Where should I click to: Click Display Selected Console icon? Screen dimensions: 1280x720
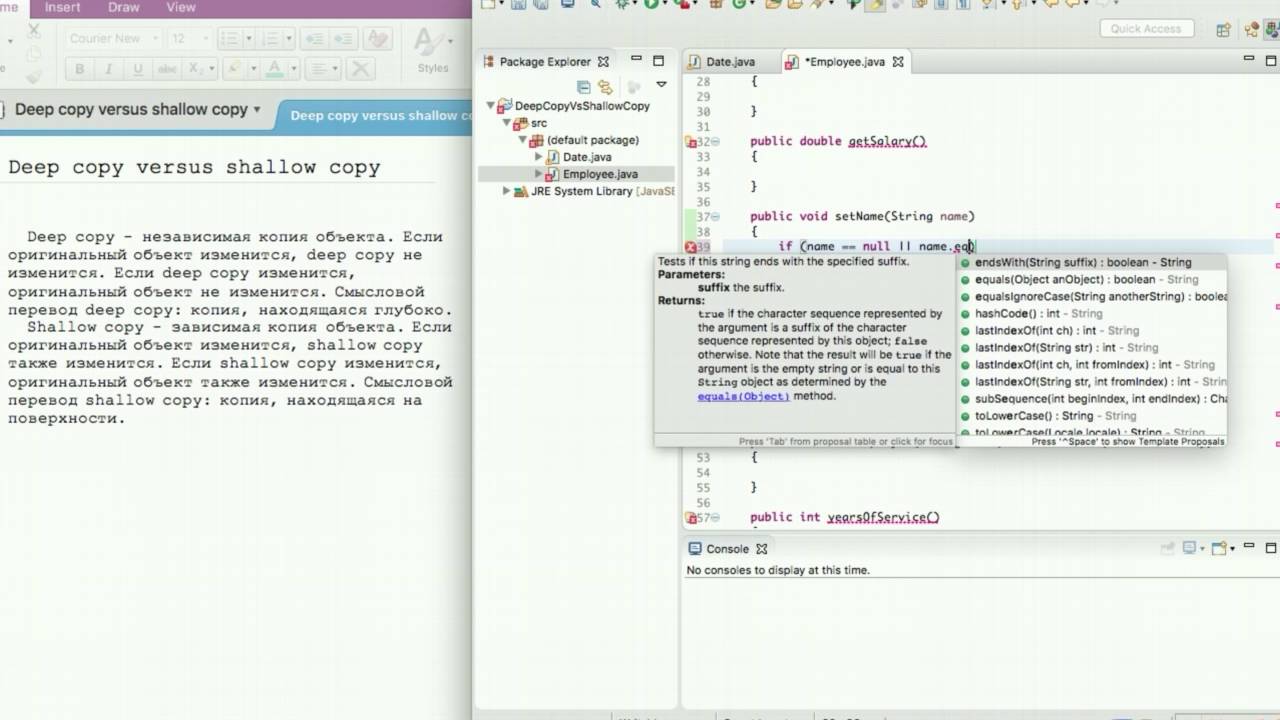point(1190,548)
